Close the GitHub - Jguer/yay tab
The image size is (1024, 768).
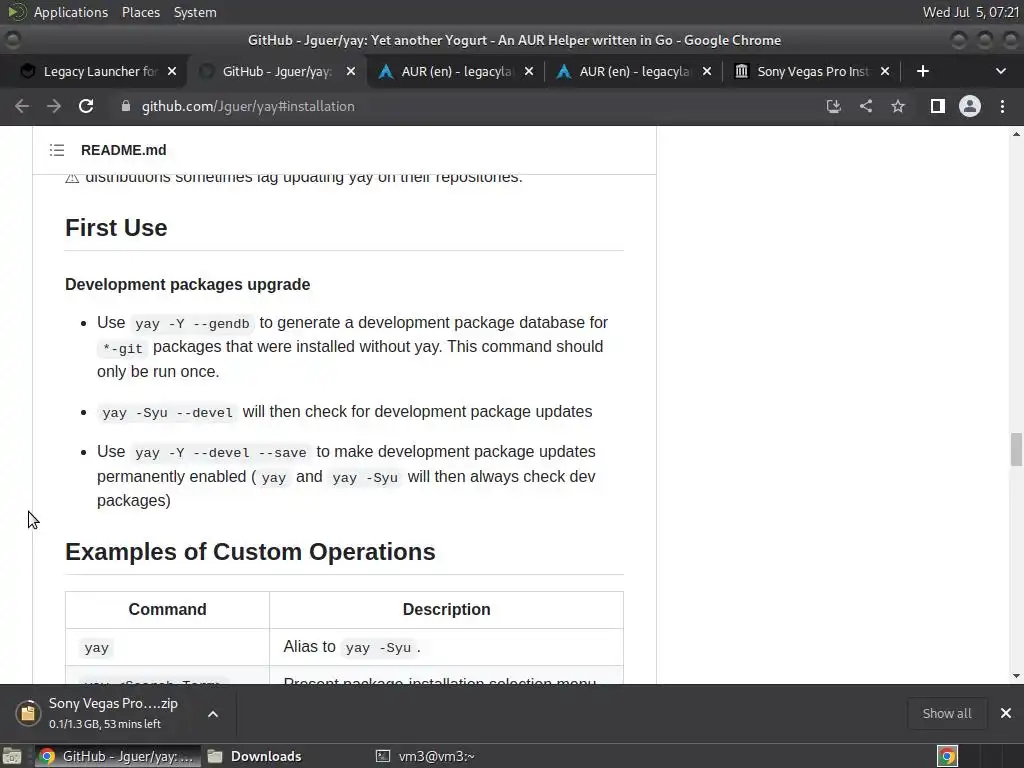351,71
